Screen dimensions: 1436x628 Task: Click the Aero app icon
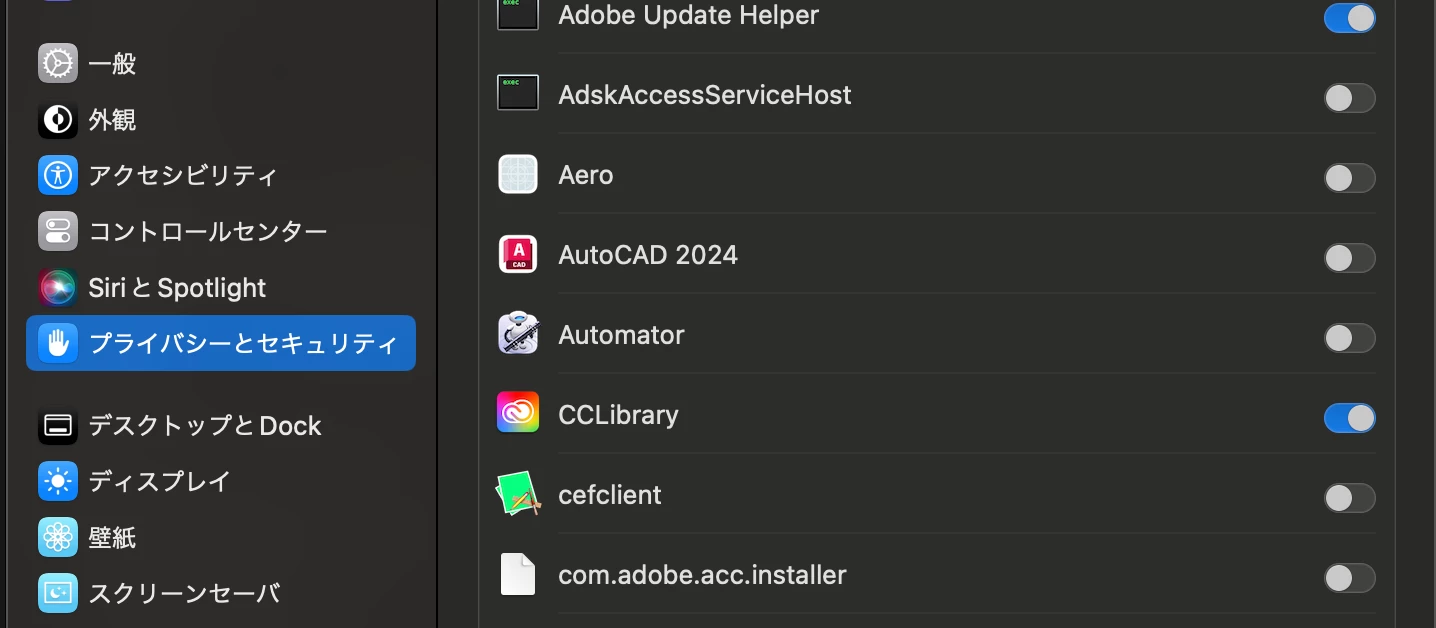[518, 174]
